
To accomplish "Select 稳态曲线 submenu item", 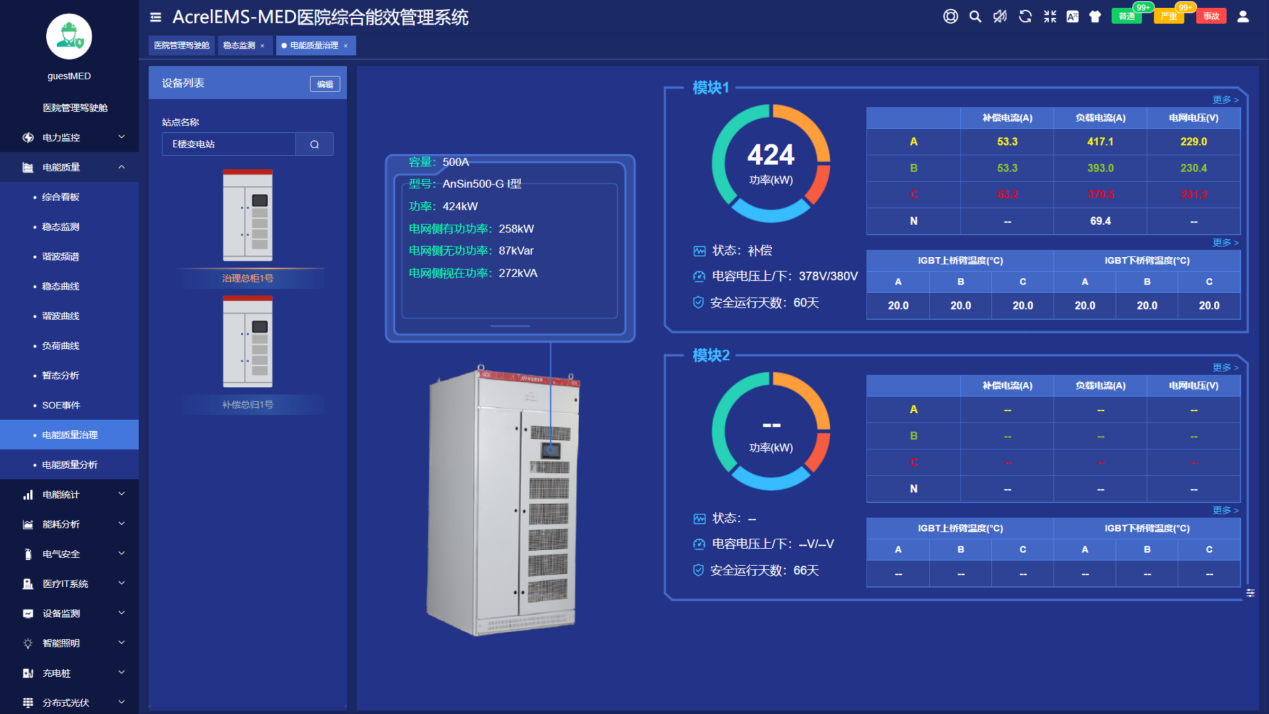I will [x=69, y=286].
